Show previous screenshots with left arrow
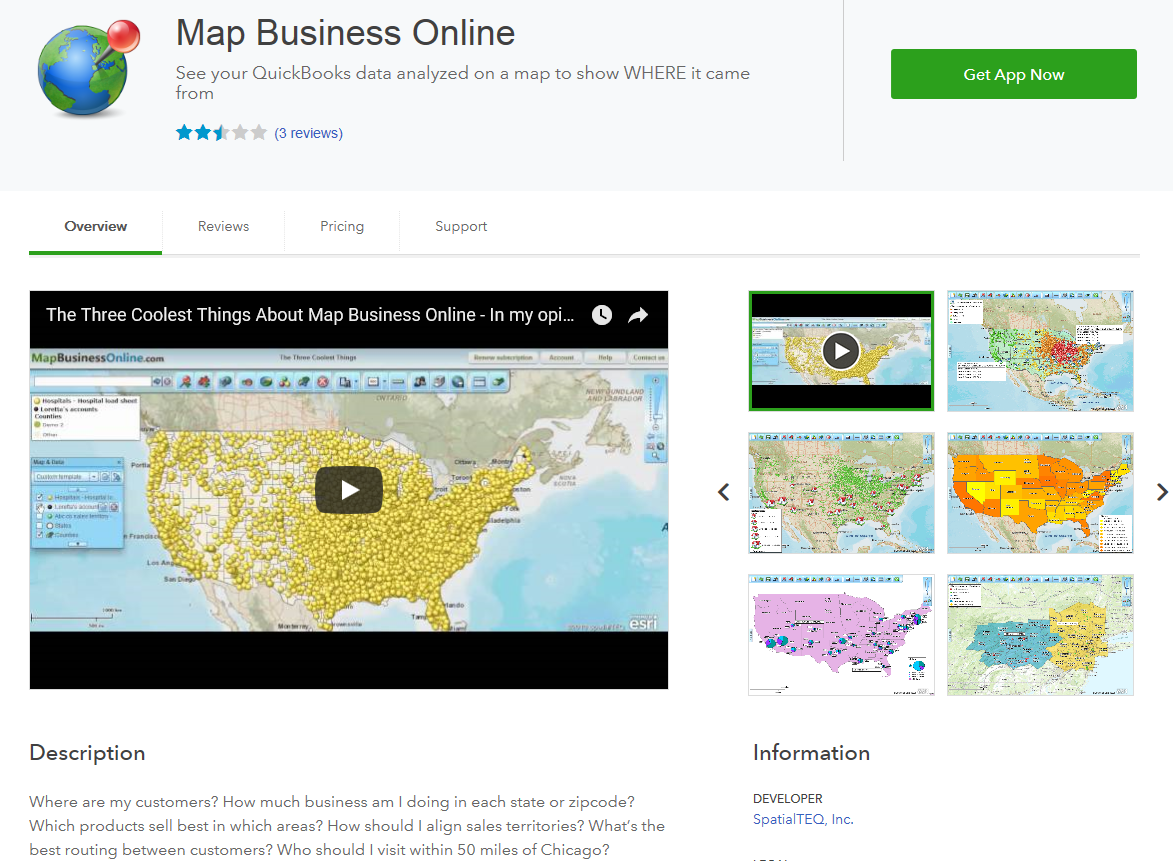Screen dimensions: 1173x861 pyautogui.click(x=724, y=492)
